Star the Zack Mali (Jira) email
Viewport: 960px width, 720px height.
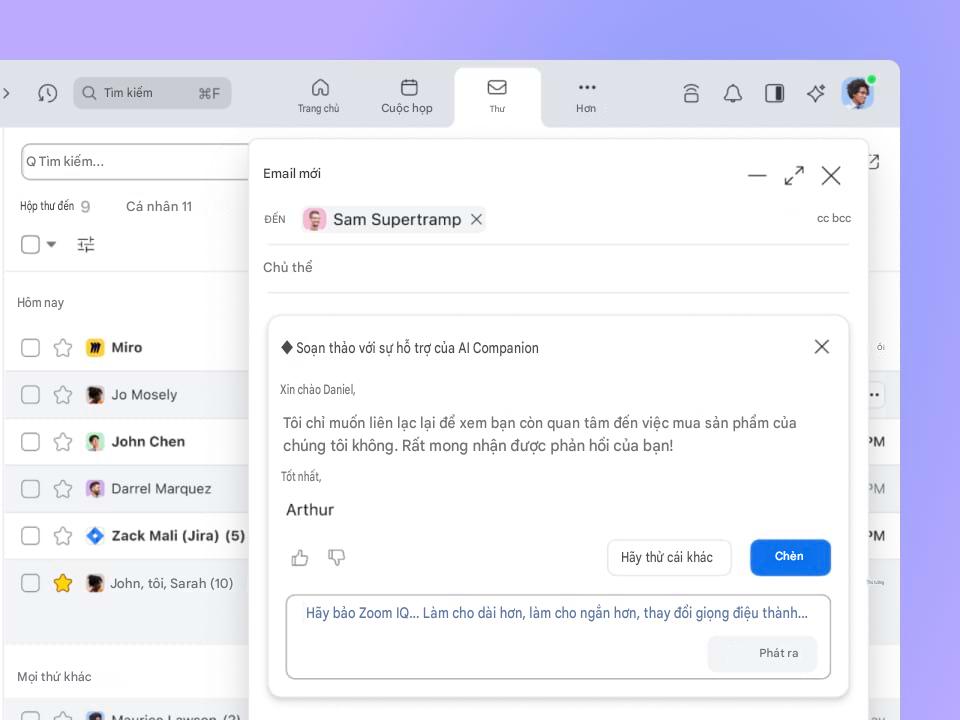[62, 536]
